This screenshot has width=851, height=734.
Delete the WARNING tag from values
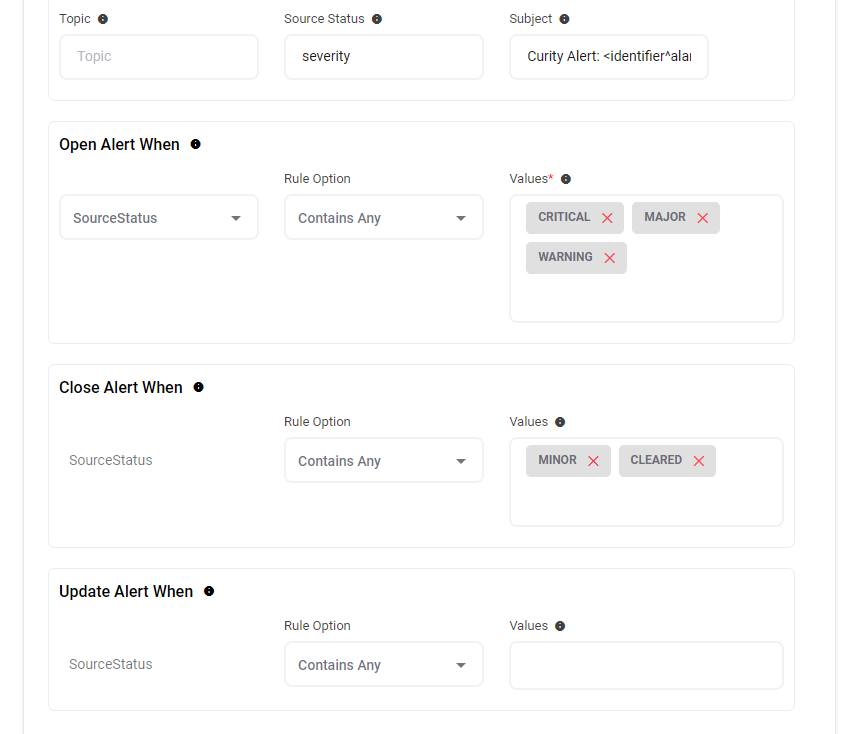(x=609, y=258)
